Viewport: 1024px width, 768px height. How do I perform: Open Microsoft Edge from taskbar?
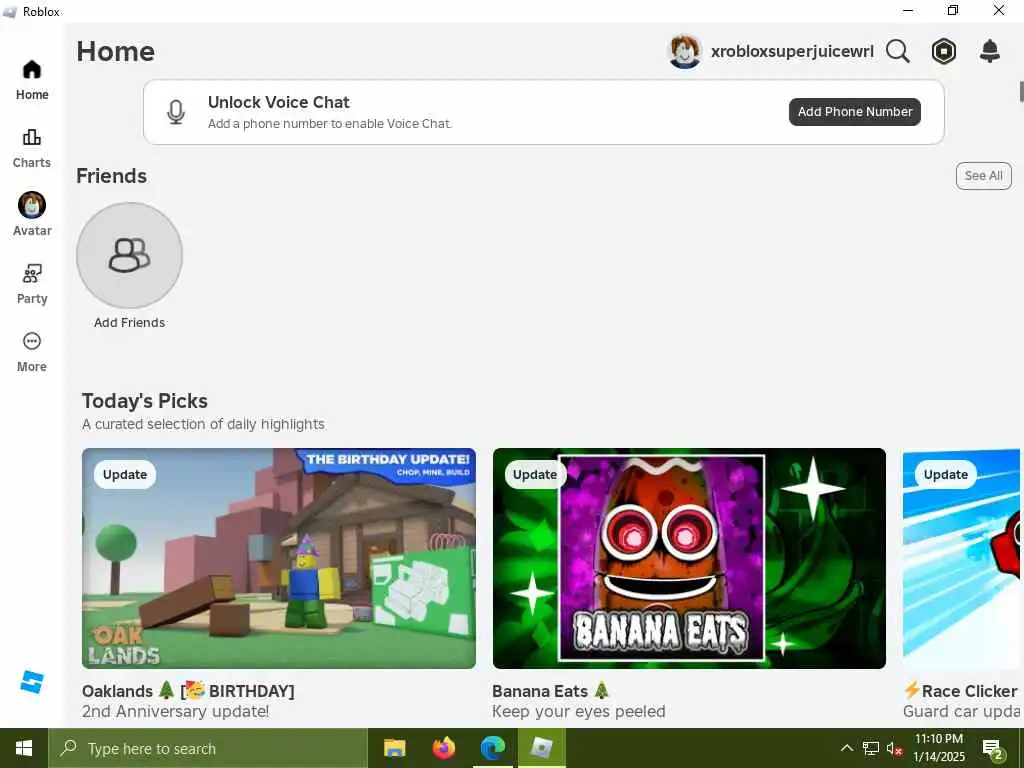pos(492,748)
